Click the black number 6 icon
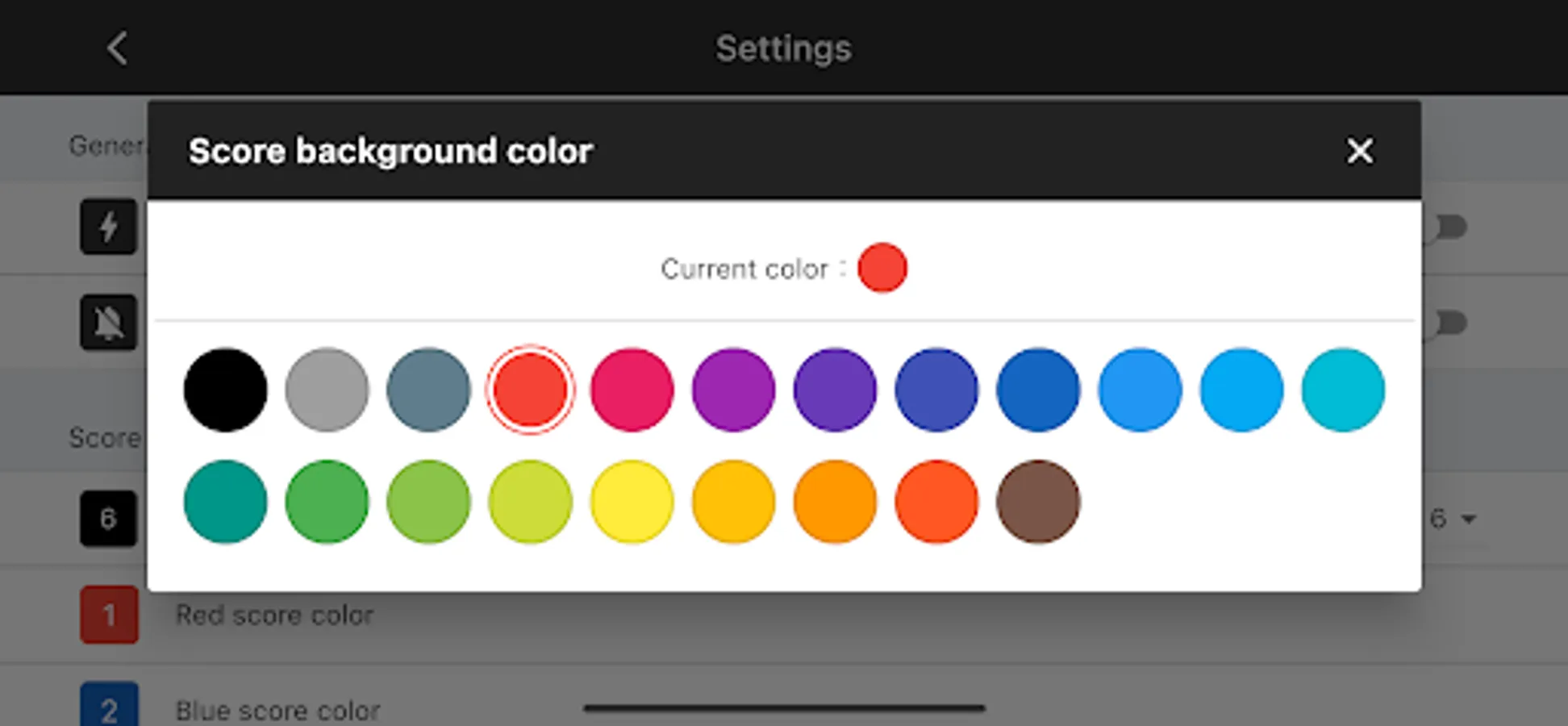 [x=109, y=518]
